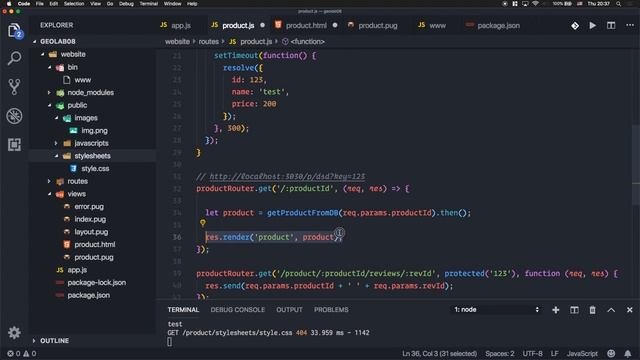Screen dimensions: 640x360
Task: Click the feedback smiley in status bar
Action: [x=611, y=353]
